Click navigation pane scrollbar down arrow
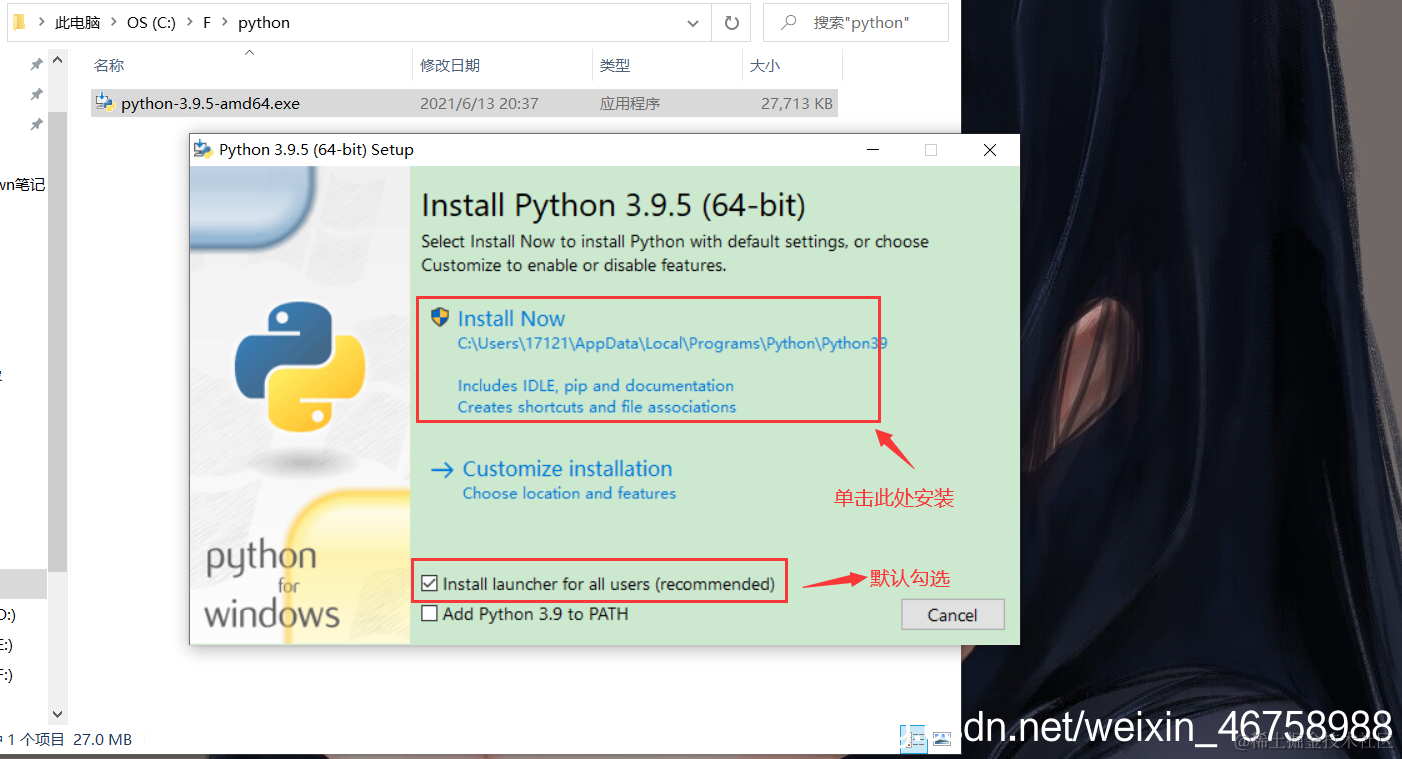Viewport: 1402px width, 759px height. pyautogui.click(x=57, y=714)
